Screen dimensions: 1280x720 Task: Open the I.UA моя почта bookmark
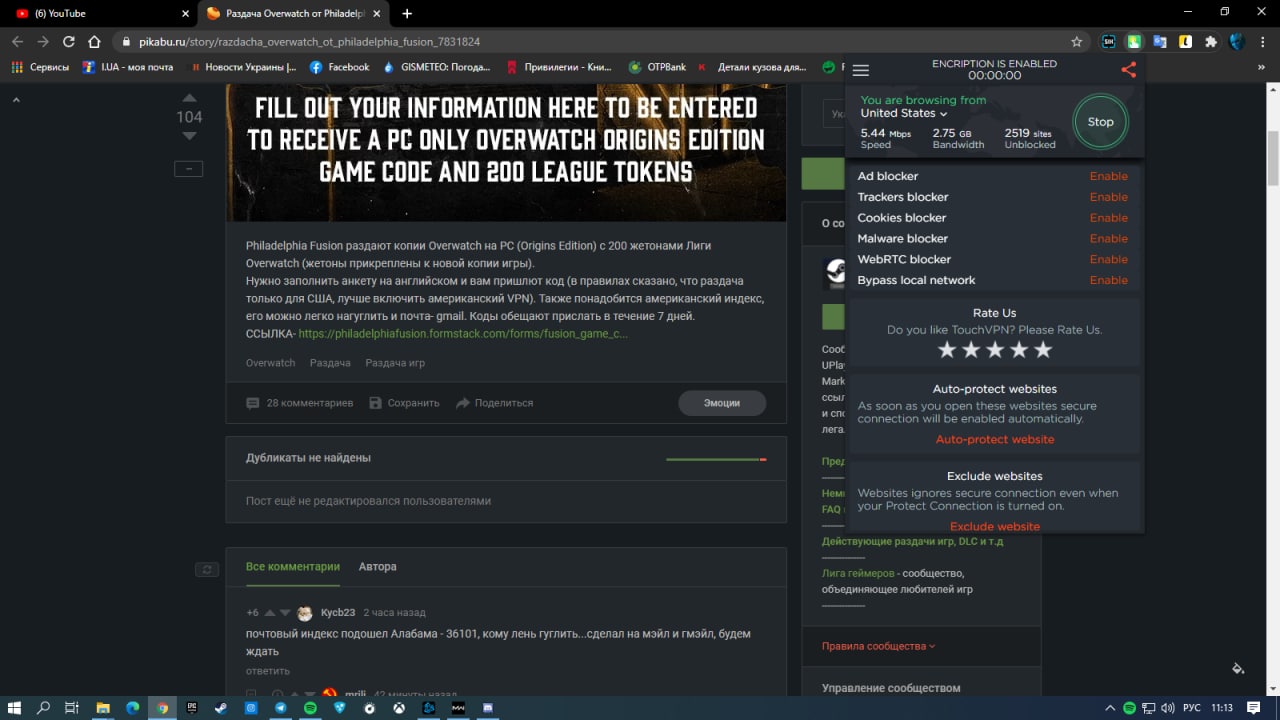point(128,67)
